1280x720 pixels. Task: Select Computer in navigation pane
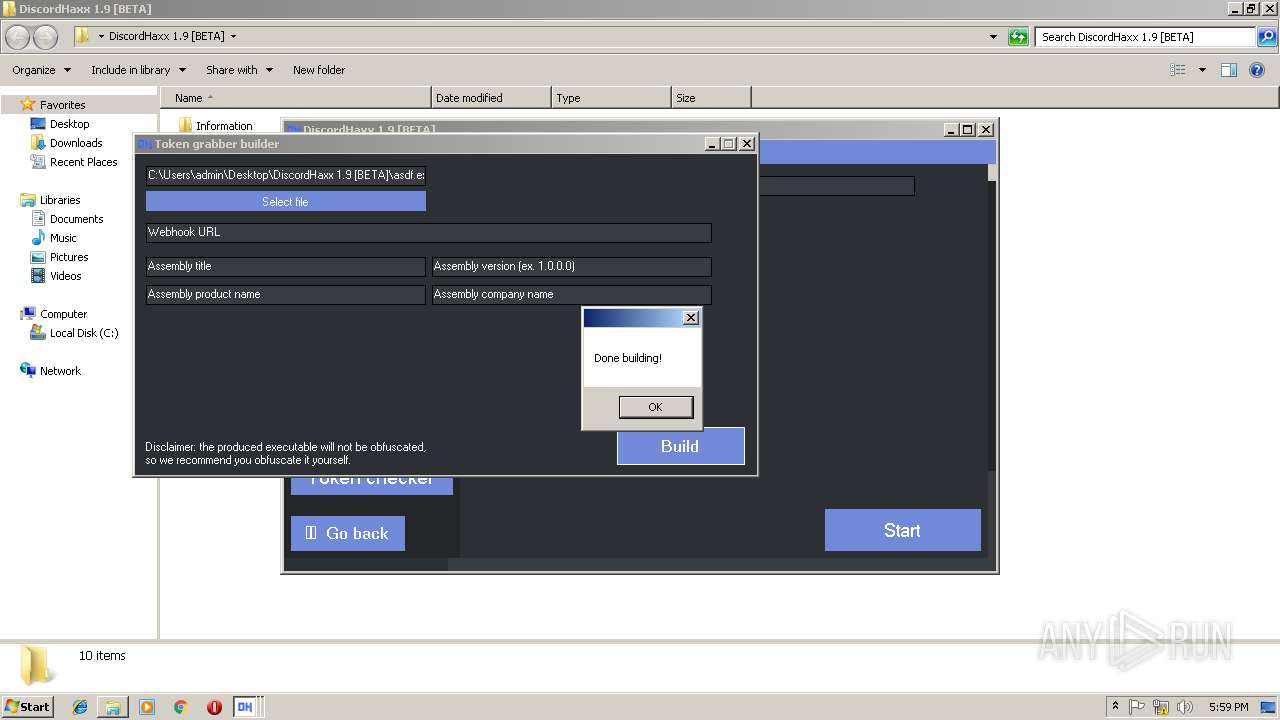[x=63, y=314]
